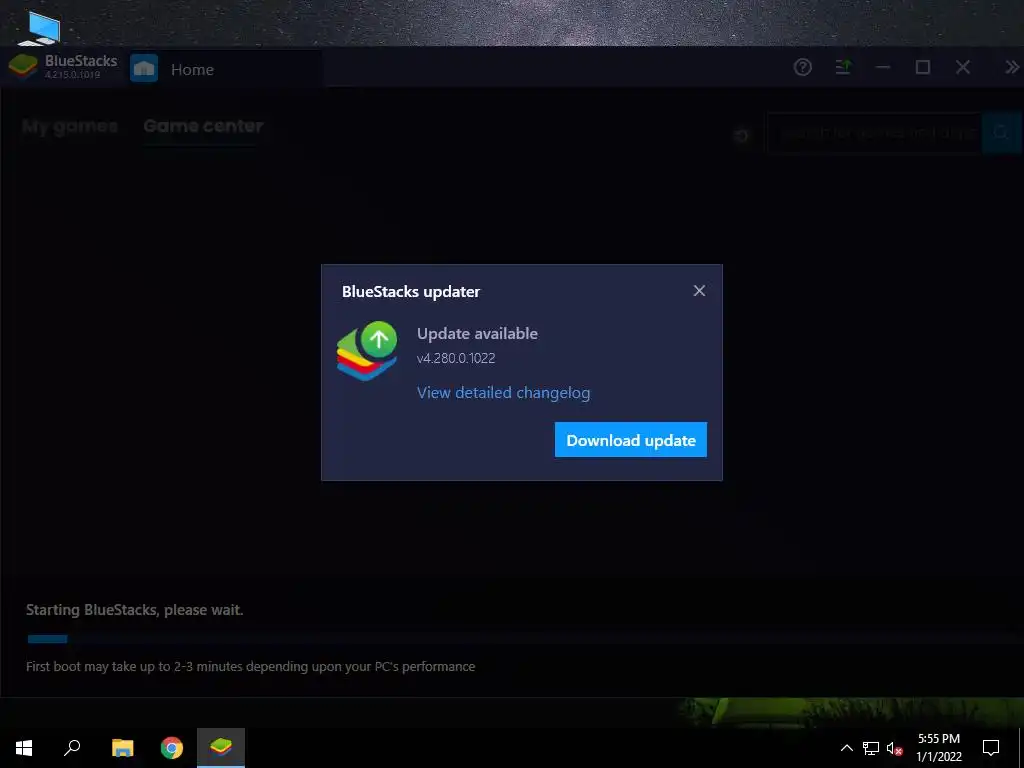
Task: Click the refresh icon beside search box
Action: 741,136
